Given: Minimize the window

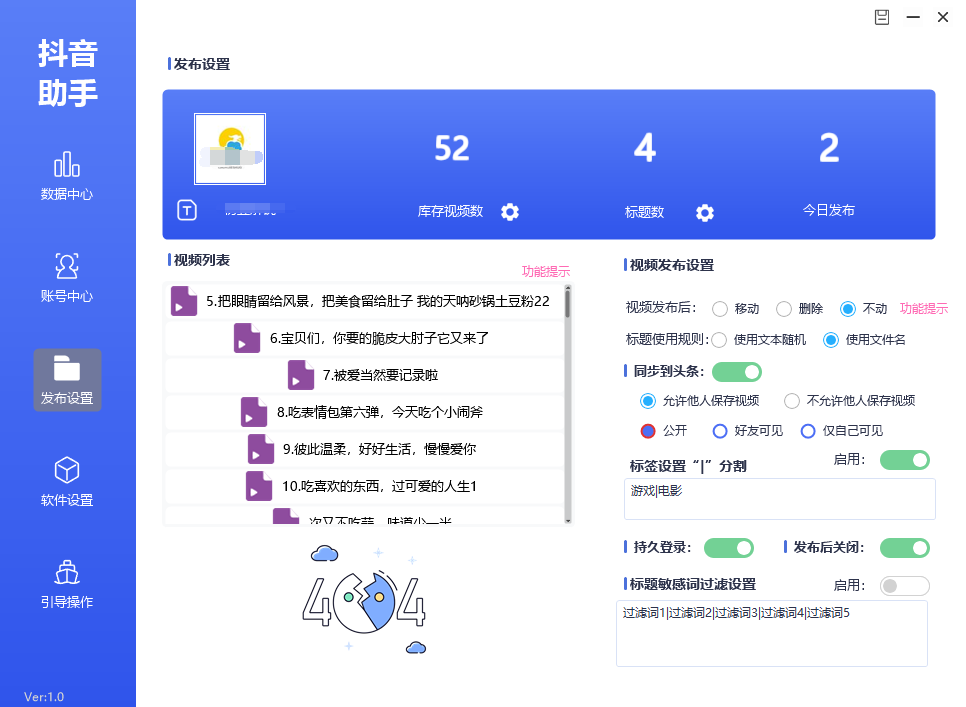Looking at the screenshot, I should (x=913, y=17).
